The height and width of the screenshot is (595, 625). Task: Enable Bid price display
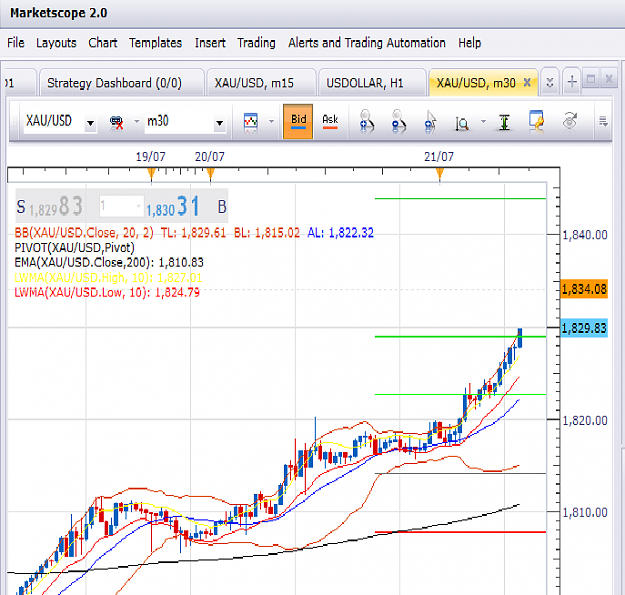click(x=298, y=121)
